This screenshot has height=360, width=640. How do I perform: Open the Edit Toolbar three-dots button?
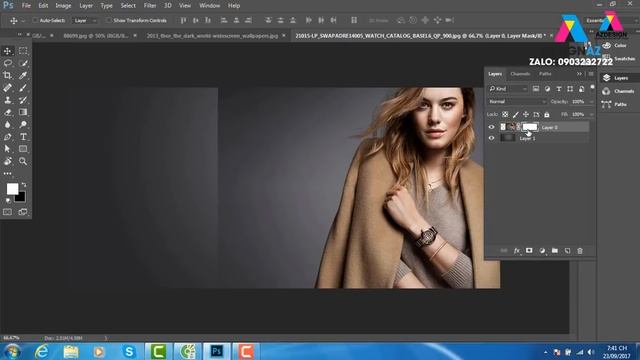coord(7,173)
